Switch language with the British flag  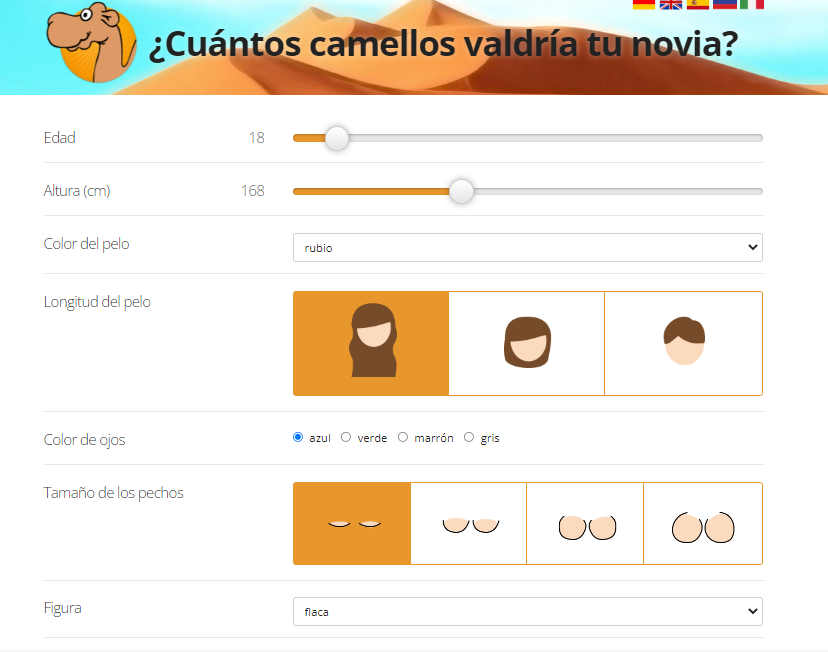tap(671, 4)
